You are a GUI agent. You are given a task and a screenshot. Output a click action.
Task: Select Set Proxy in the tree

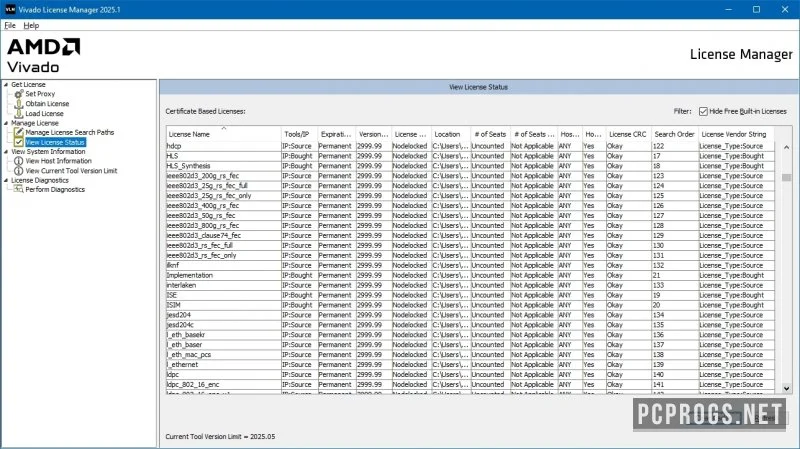click(x=40, y=94)
